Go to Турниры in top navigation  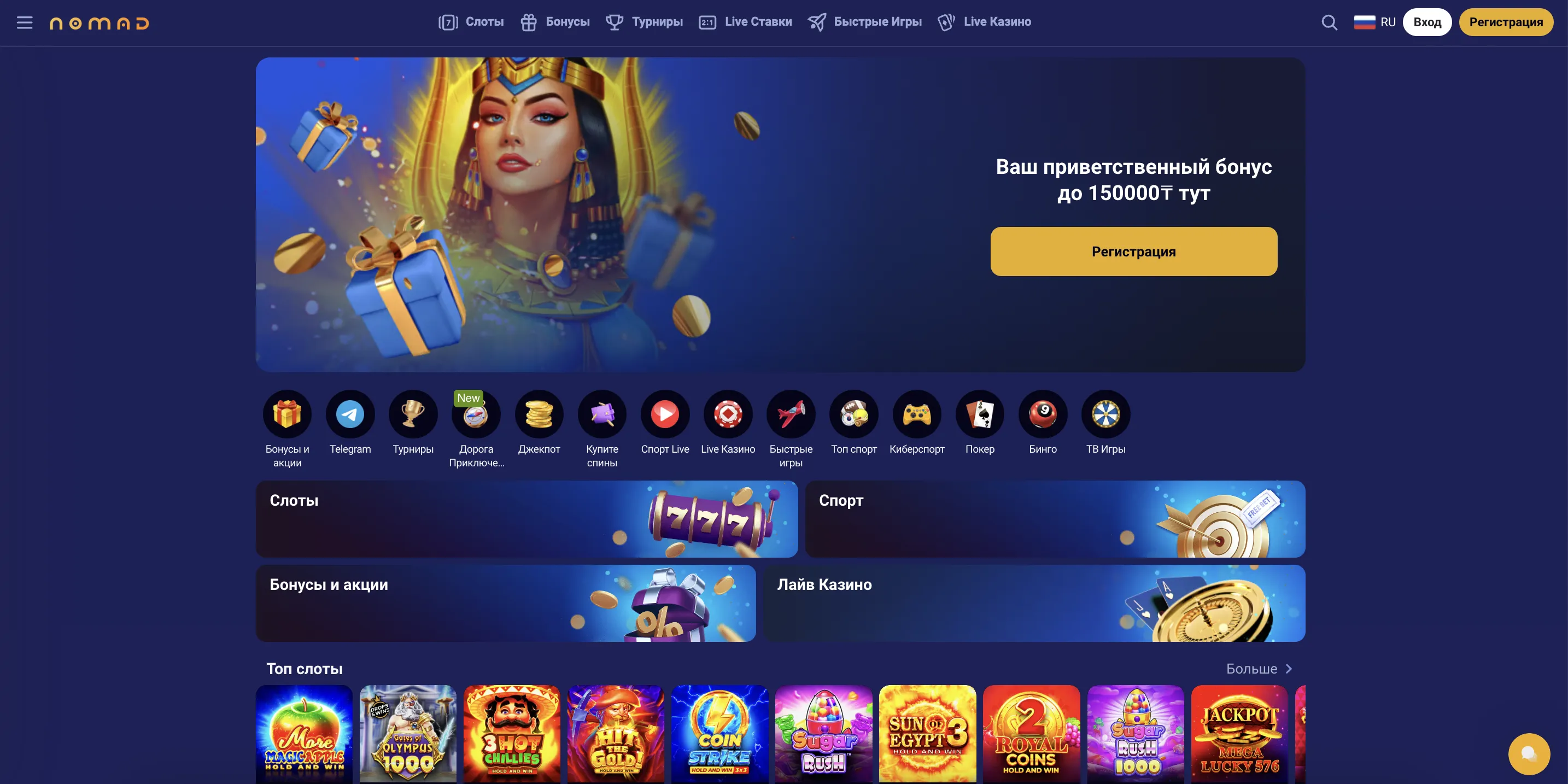click(644, 22)
